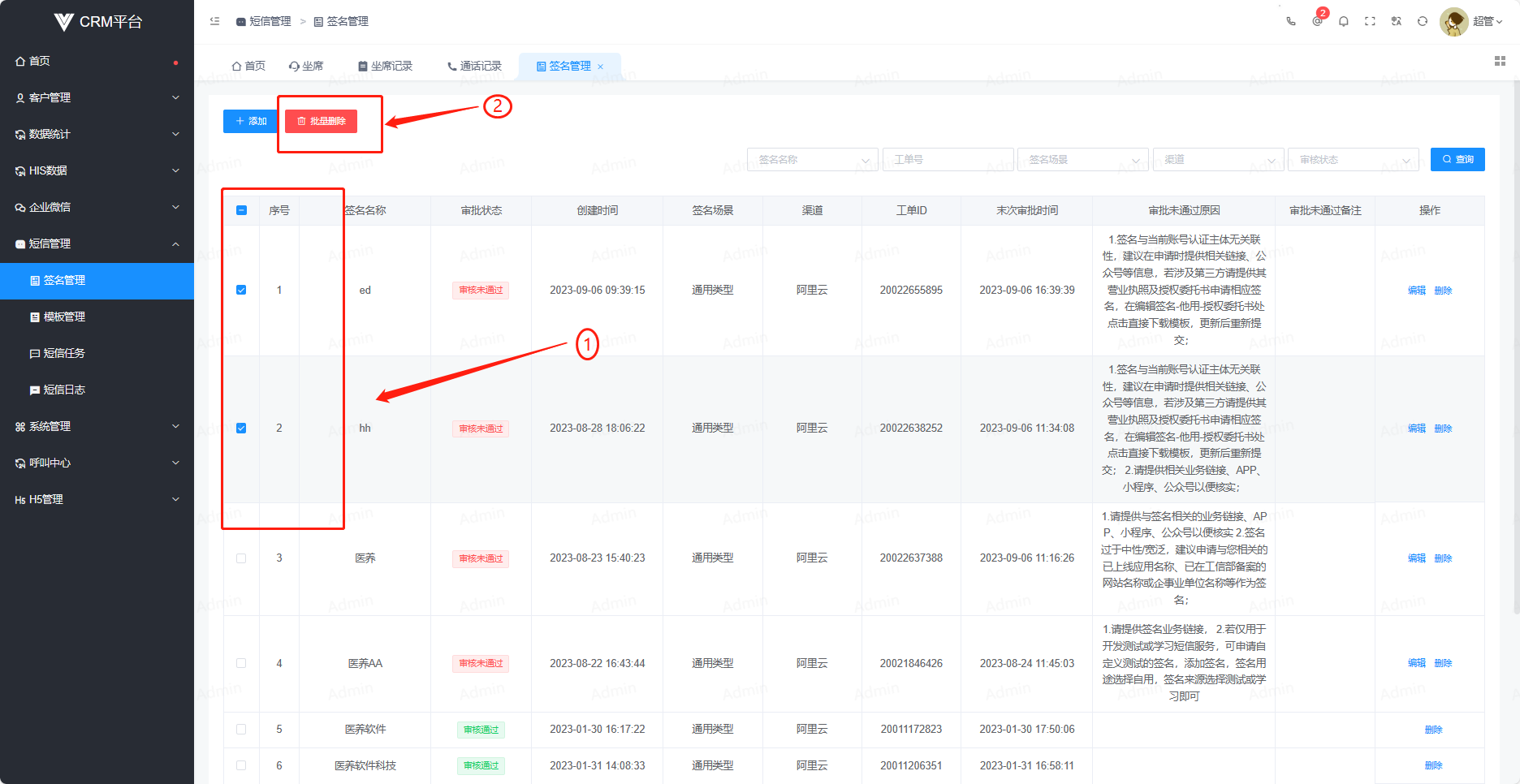Click the CRM平台 logo
Image resolution: width=1520 pixels, height=784 pixels.
point(97,22)
